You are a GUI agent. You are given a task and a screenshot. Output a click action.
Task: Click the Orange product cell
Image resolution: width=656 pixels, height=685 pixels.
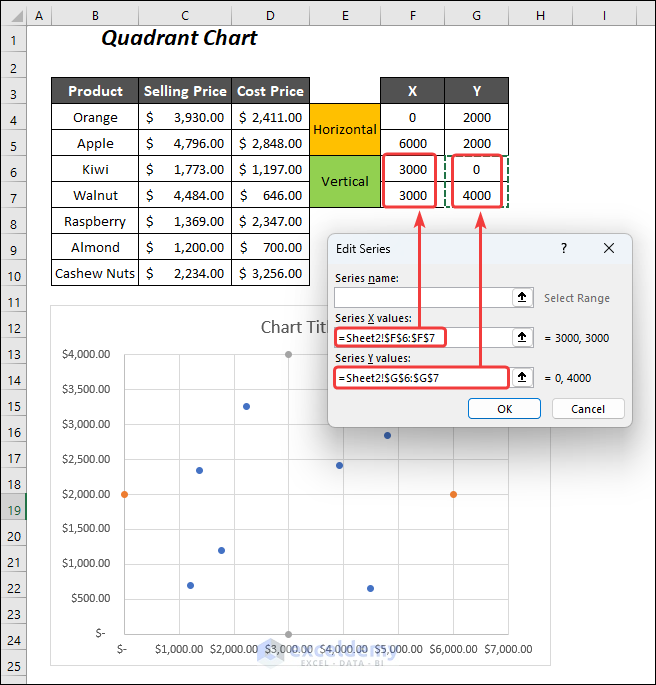pyautogui.click(x=95, y=117)
